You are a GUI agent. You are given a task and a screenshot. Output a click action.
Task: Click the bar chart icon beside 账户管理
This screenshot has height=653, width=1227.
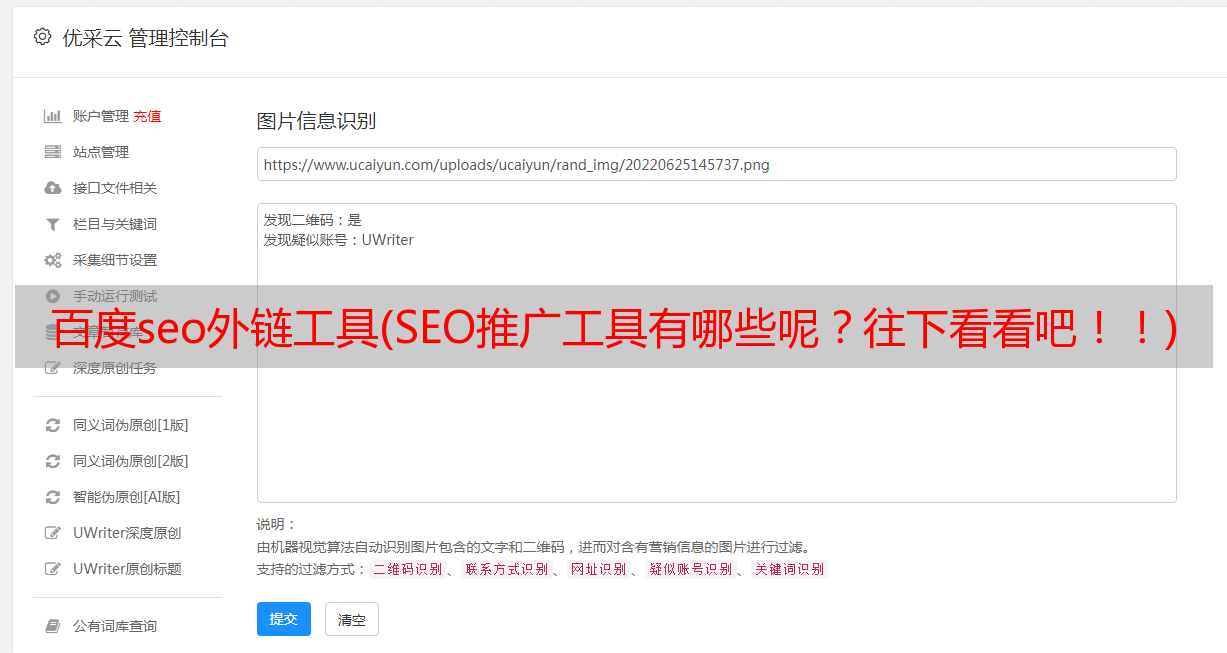(x=53, y=116)
